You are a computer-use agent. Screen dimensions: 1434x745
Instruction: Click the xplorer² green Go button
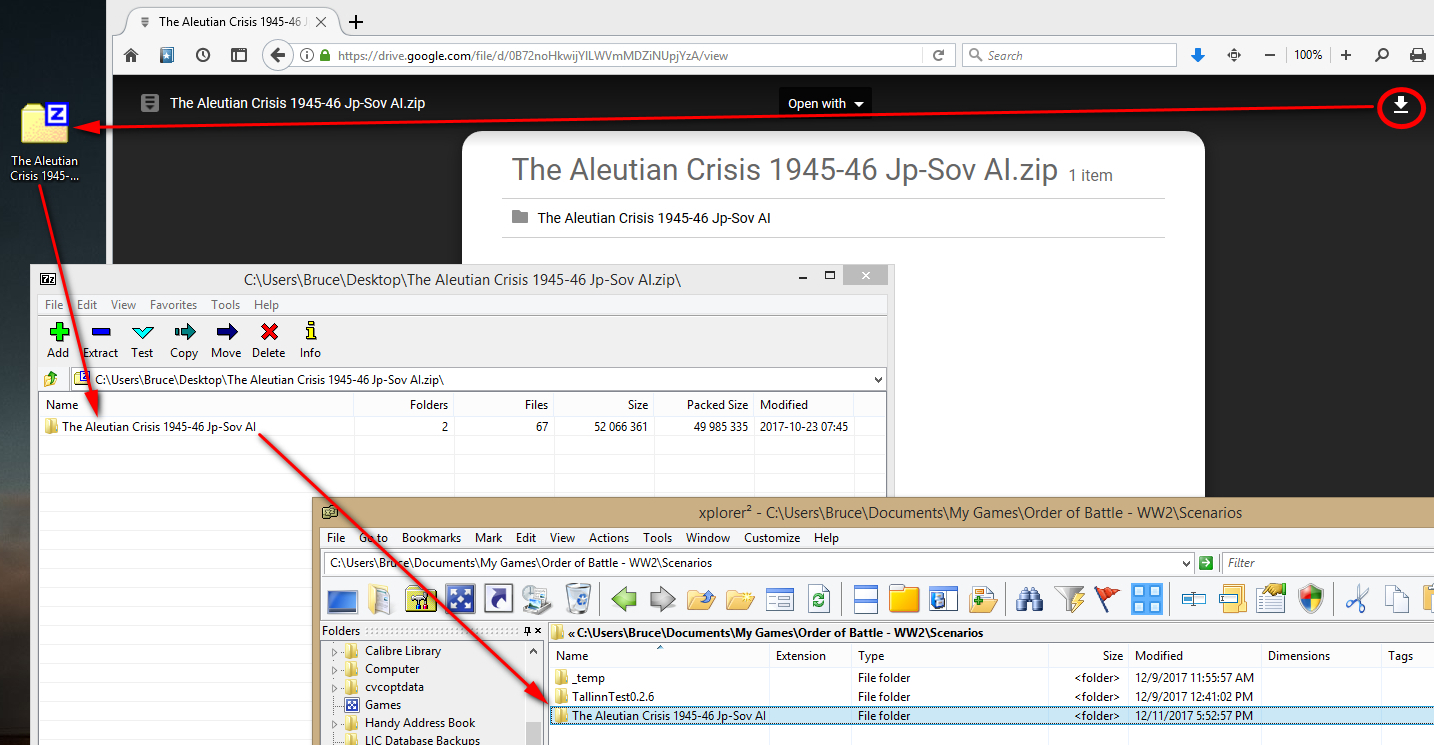[1206, 563]
